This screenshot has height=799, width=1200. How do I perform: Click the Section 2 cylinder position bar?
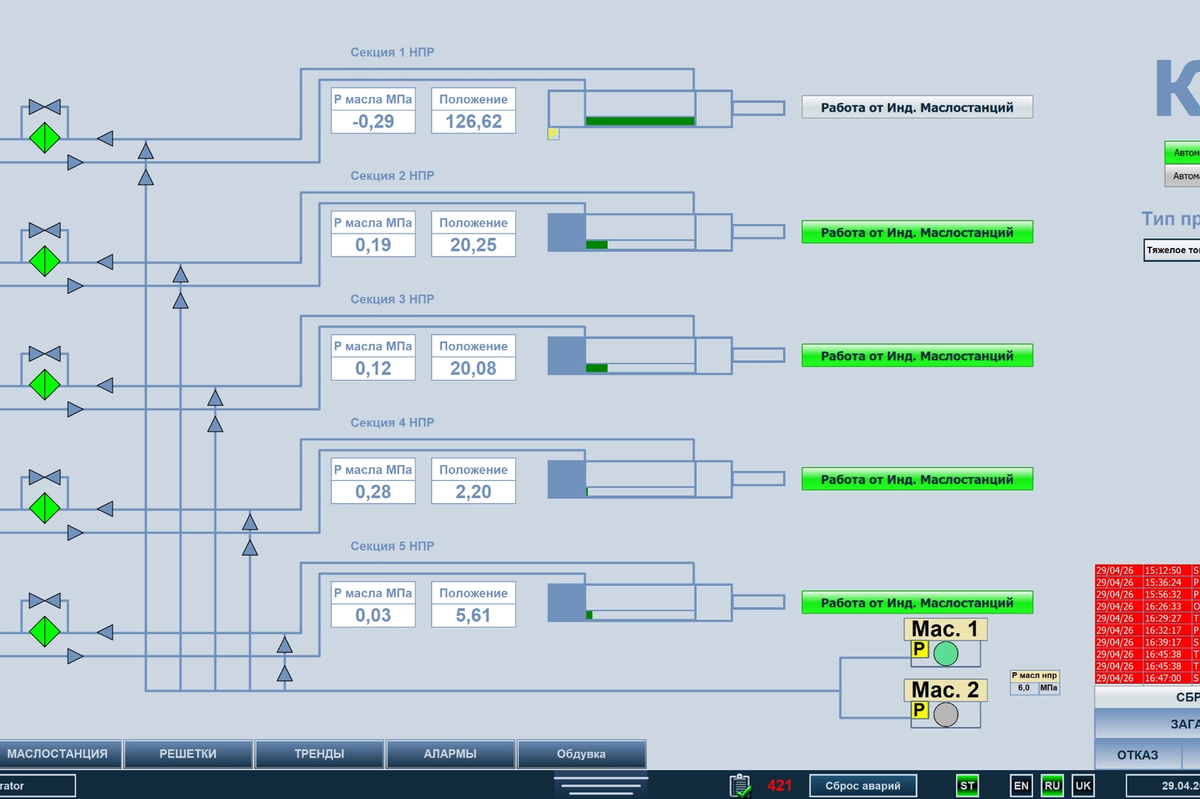tap(640, 244)
